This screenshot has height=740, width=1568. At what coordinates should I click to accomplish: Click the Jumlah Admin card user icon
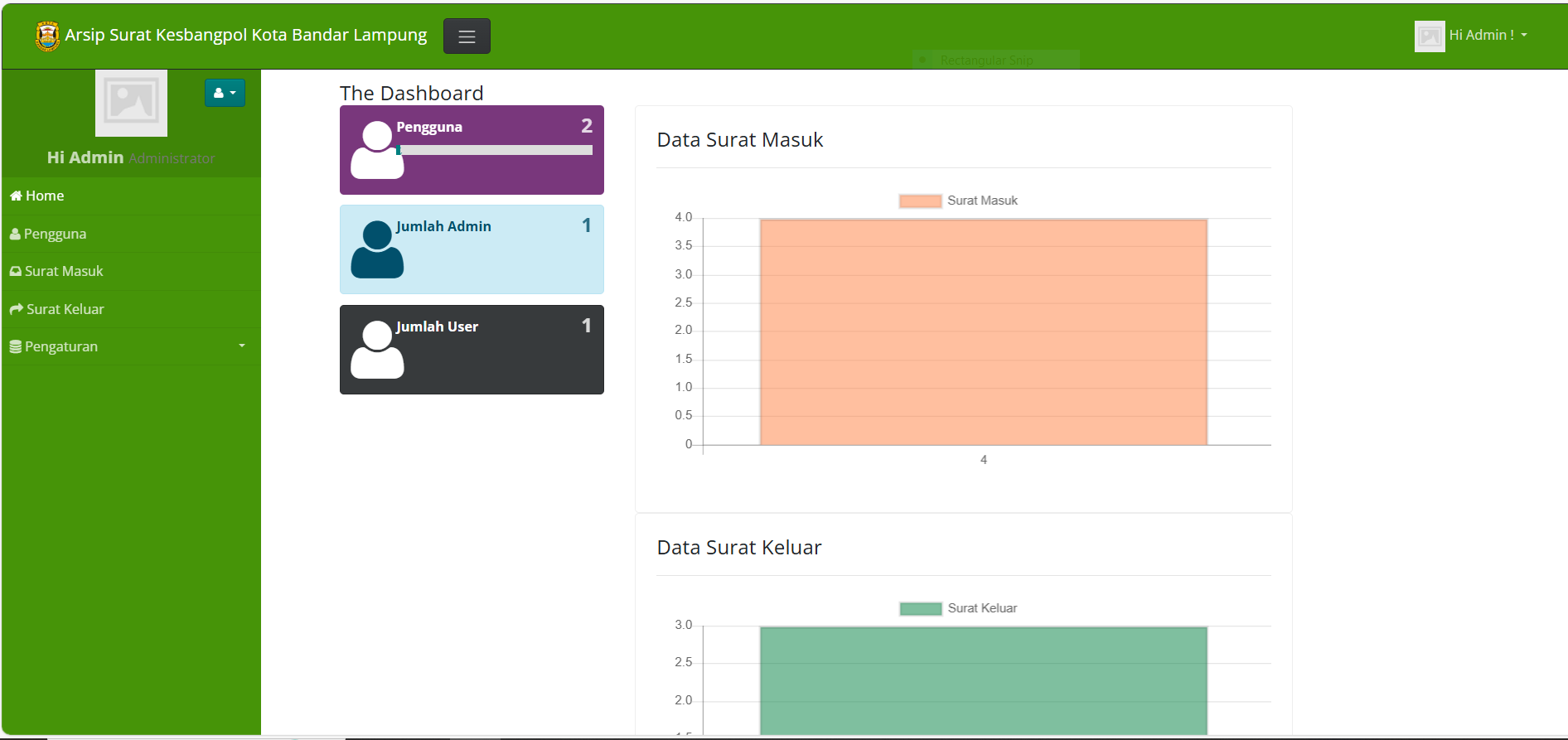click(377, 249)
